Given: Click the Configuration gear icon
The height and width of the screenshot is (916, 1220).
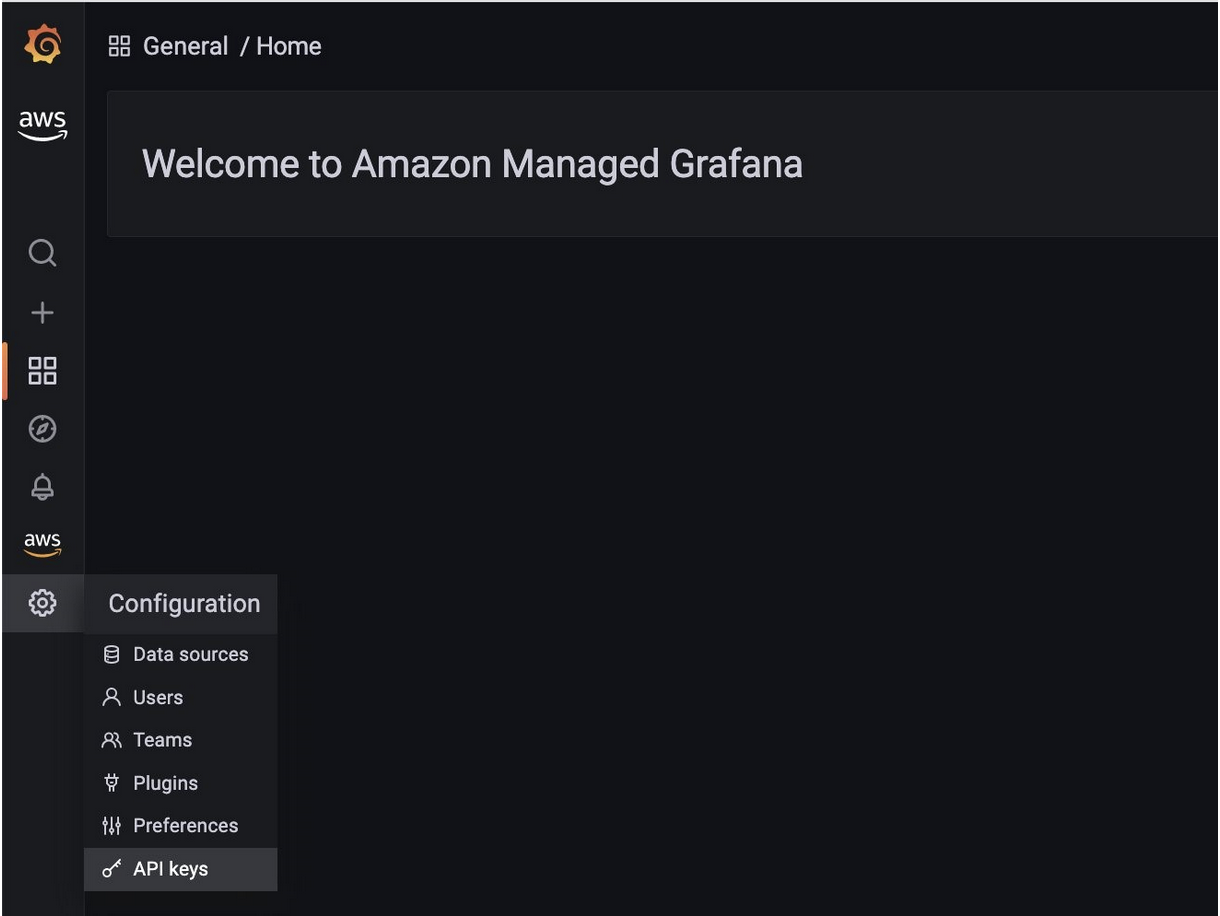Looking at the screenshot, I should click(42, 603).
